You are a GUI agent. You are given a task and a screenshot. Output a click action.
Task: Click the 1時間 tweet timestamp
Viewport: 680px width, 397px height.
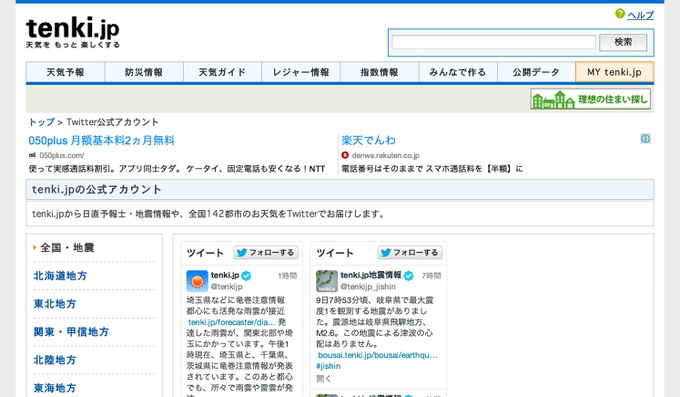click(x=287, y=276)
